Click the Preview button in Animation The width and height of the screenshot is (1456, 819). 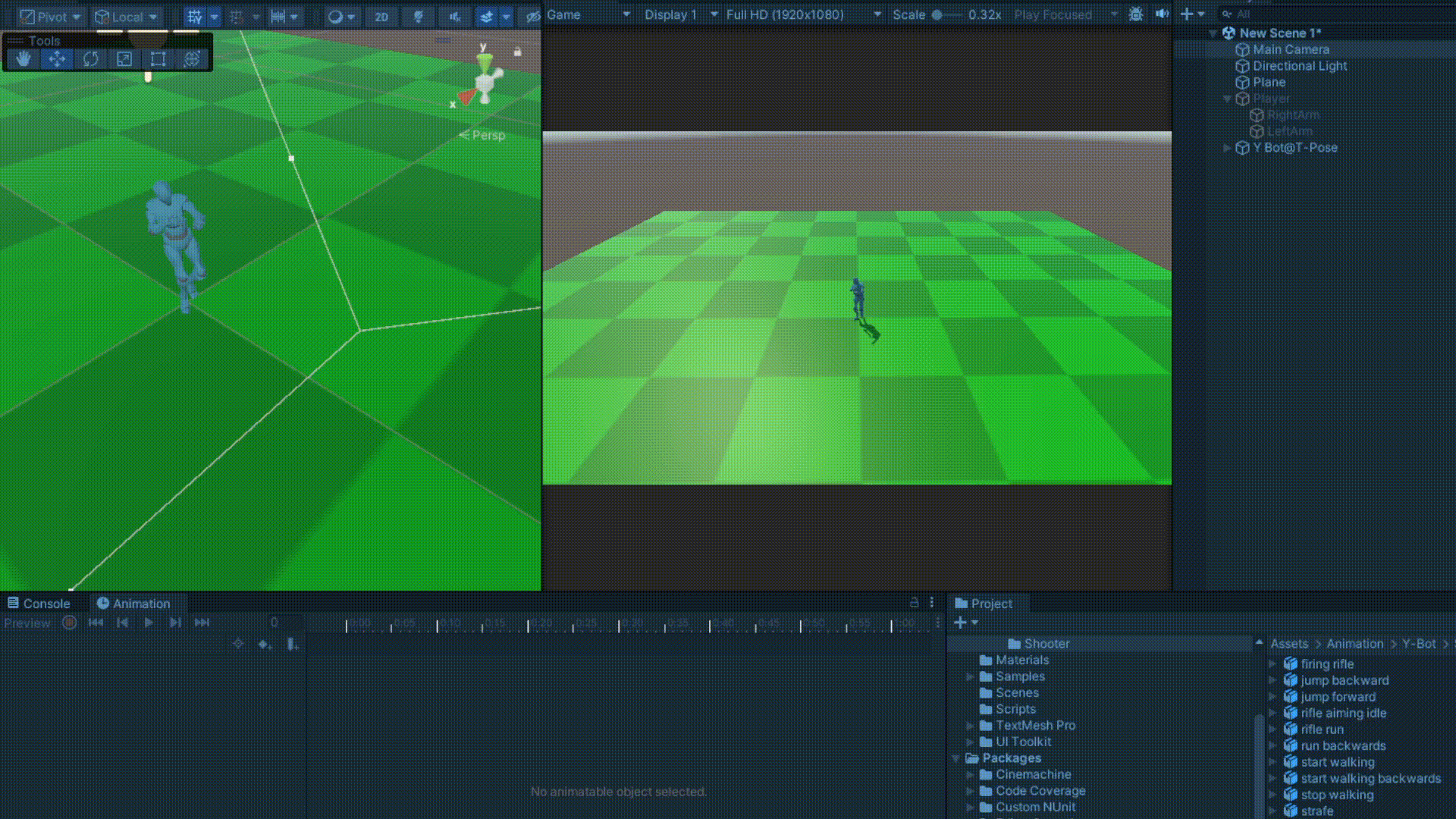click(27, 623)
